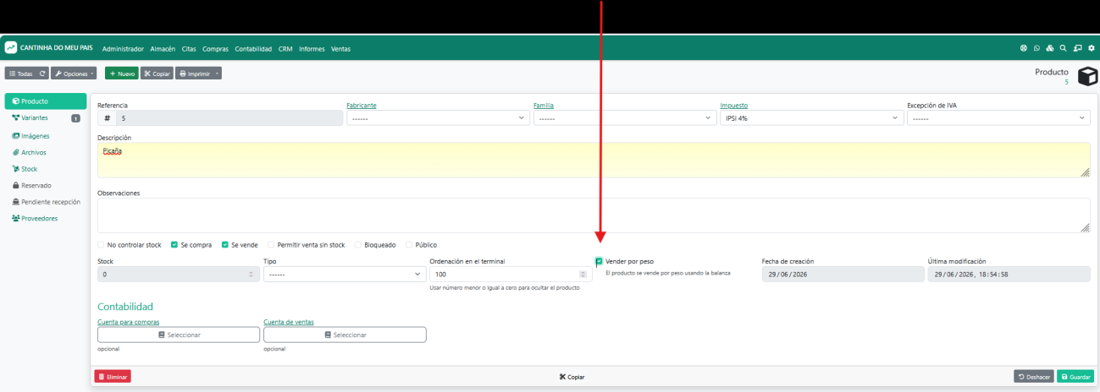Uncheck the Se compra checkbox
The height and width of the screenshot is (392, 1100).
175,245
